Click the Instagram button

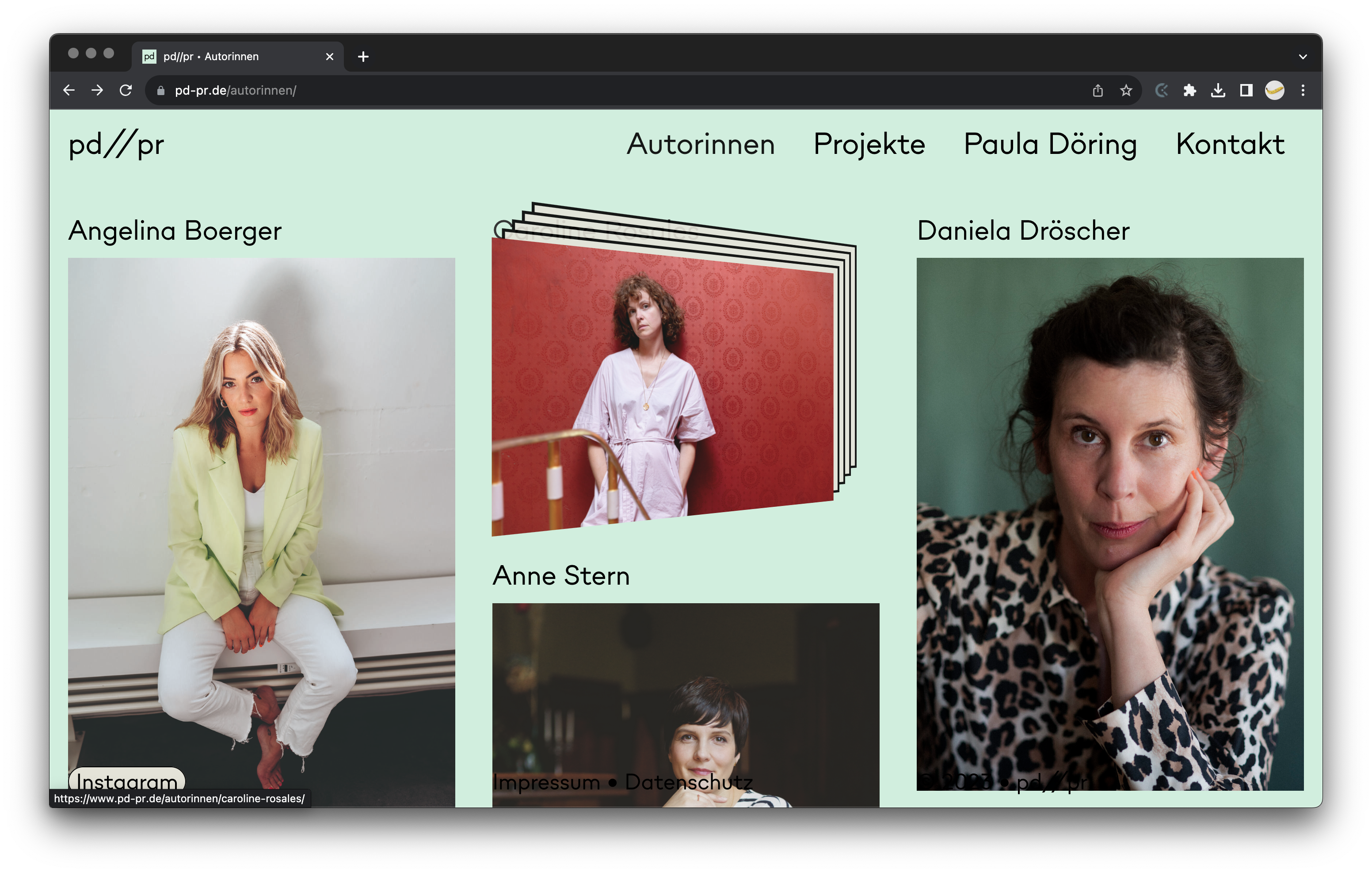pyautogui.click(x=126, y=781)
